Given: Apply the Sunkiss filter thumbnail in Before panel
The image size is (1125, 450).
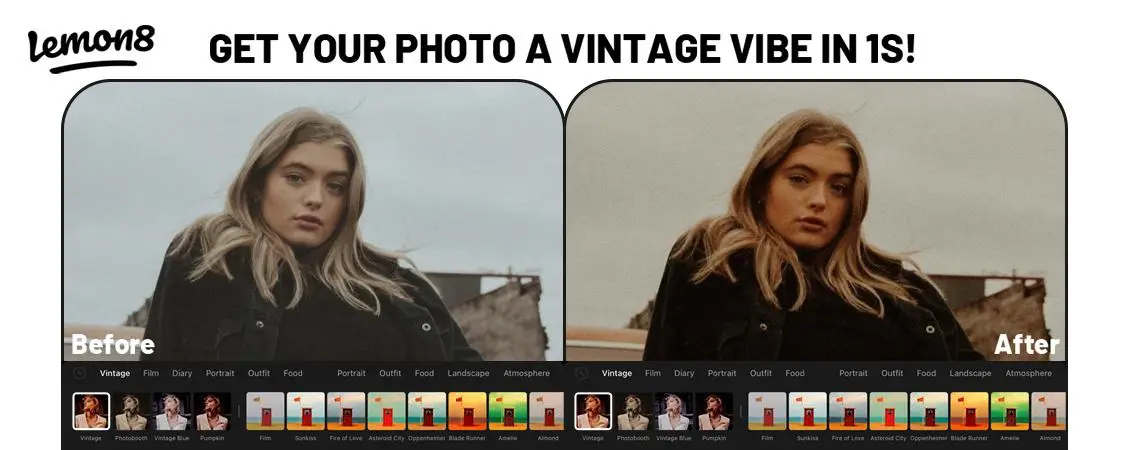Looking at the screenshot, I should (x=305, y=411).
